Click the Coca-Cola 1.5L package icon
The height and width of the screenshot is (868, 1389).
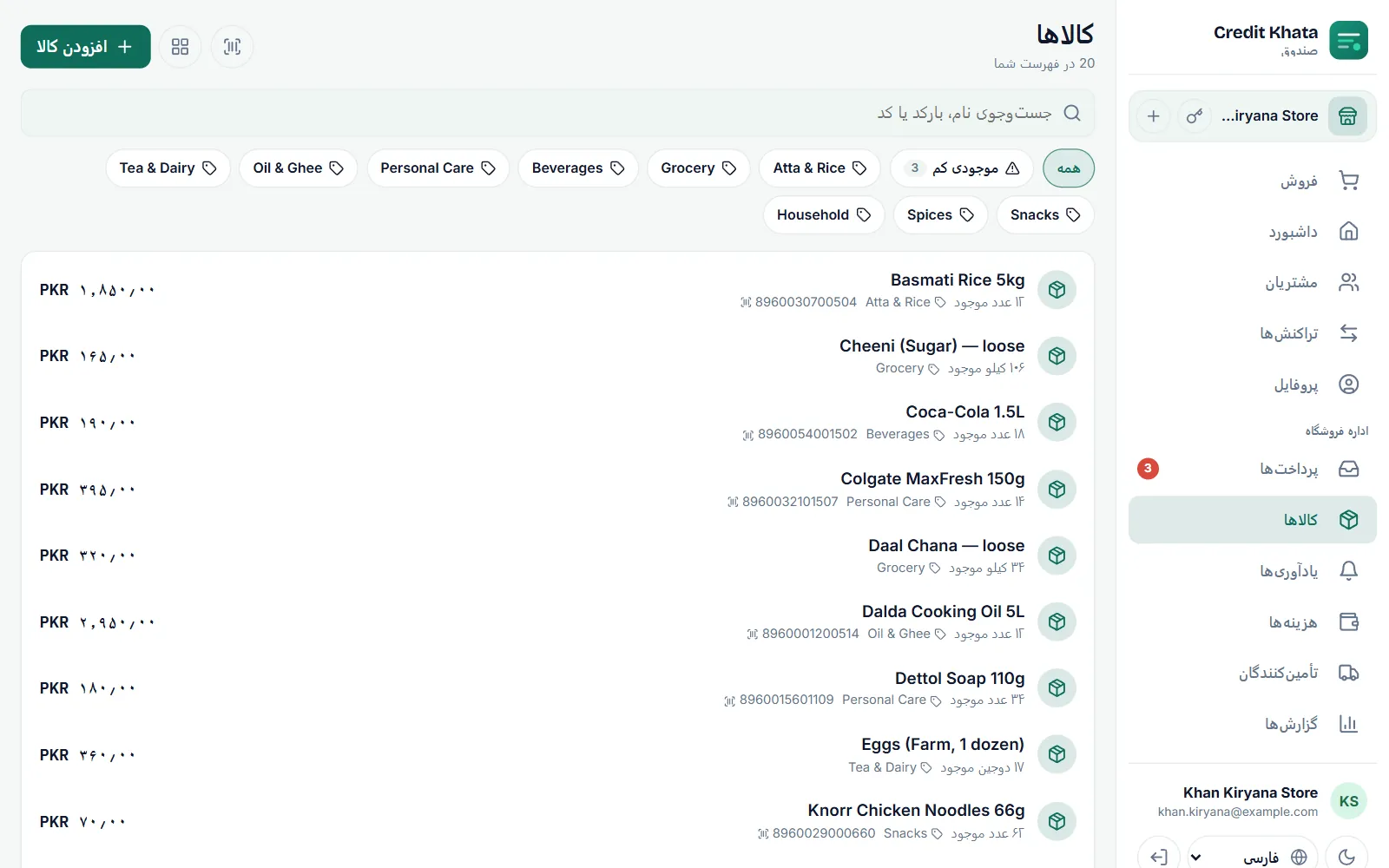click(x=1057, y=423)
